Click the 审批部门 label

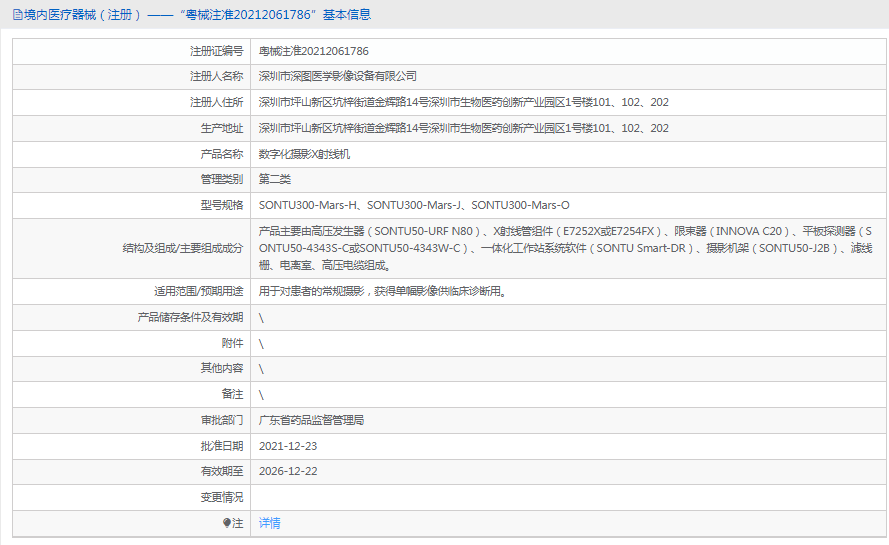222,420
